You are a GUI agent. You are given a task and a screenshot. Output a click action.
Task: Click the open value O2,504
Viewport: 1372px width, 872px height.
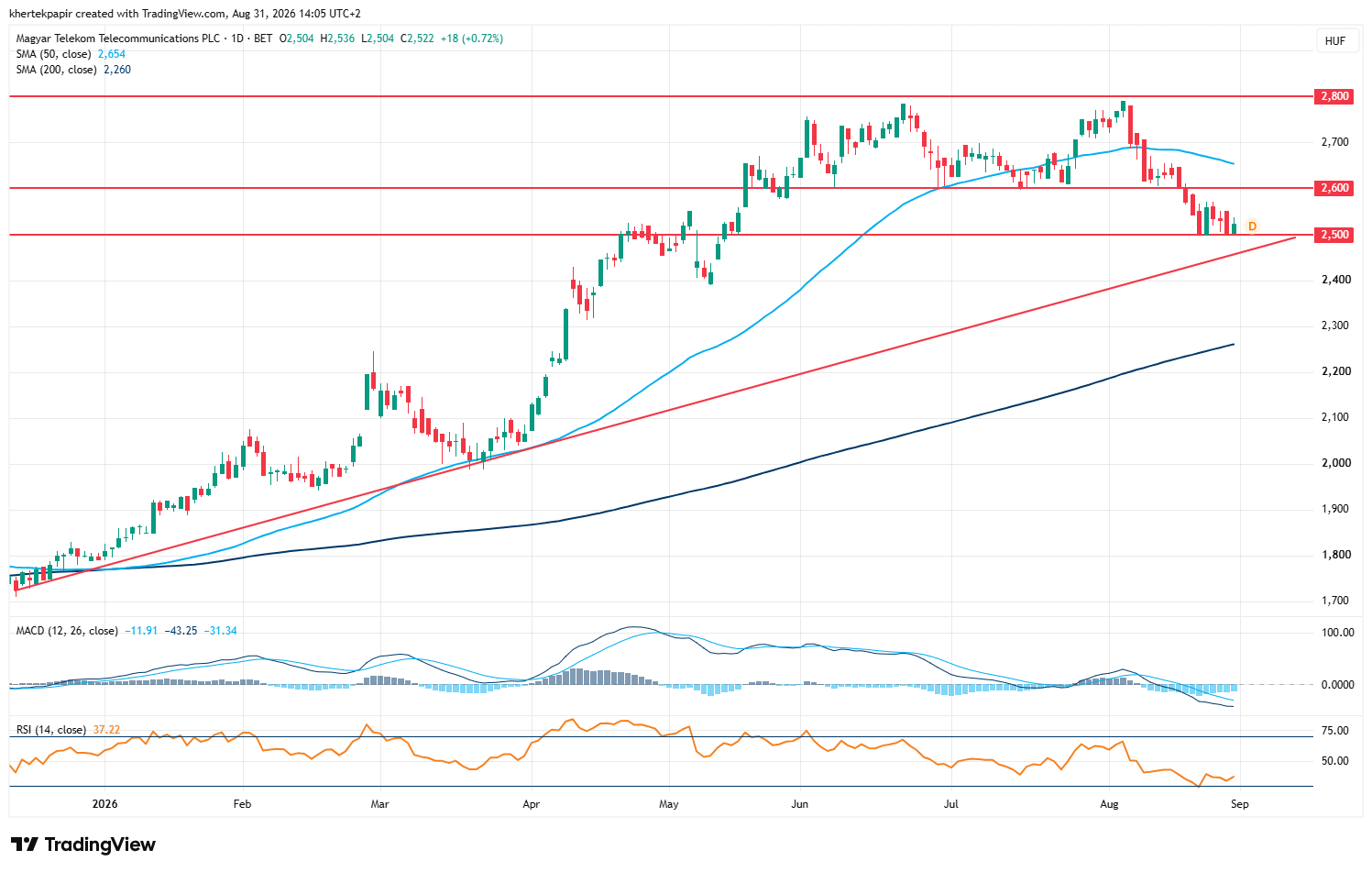pos(297,39)
